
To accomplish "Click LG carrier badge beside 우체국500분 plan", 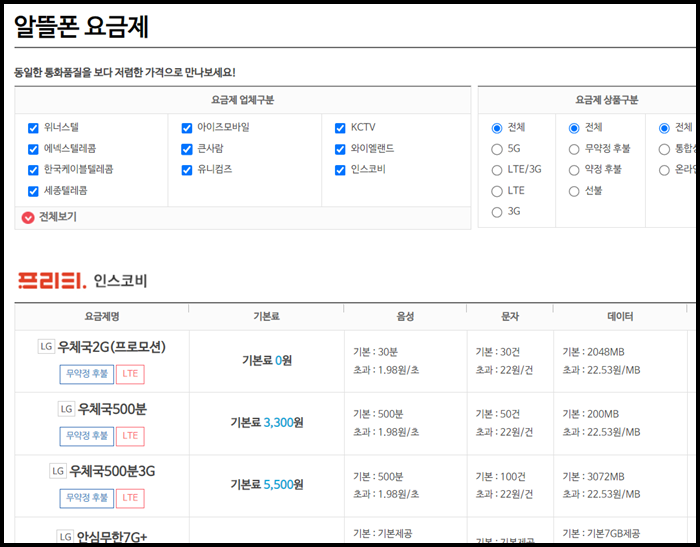I will coord(66,409).
